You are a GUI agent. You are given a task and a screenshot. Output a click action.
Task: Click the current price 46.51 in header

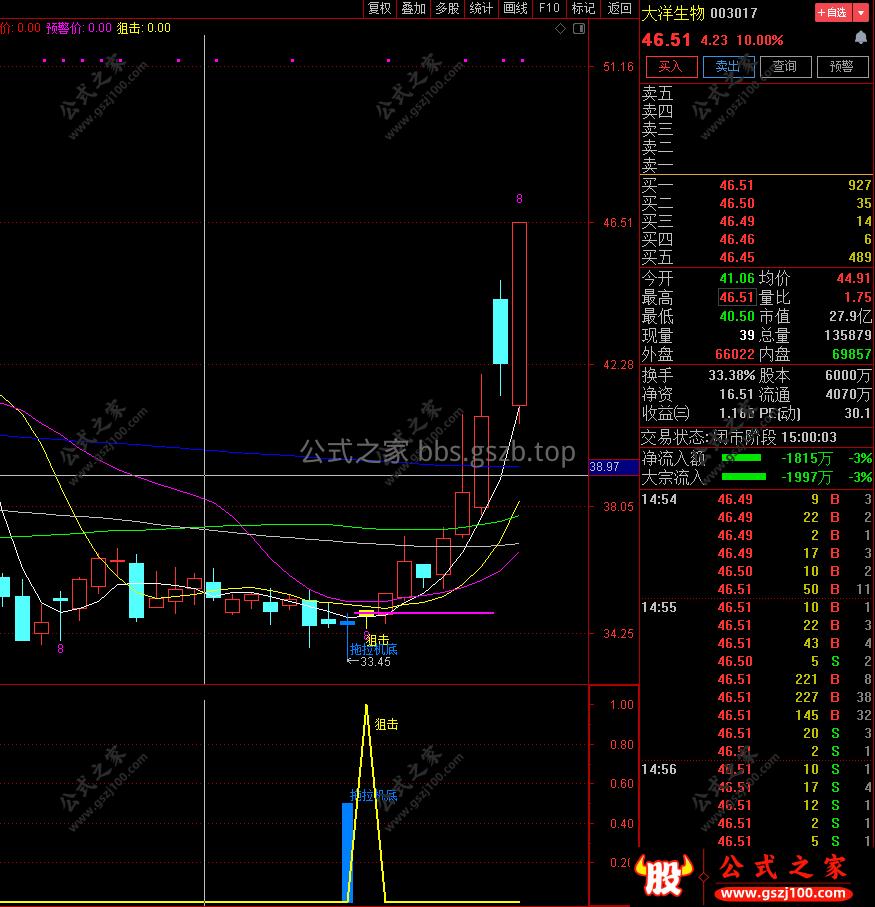pos(666,40)
